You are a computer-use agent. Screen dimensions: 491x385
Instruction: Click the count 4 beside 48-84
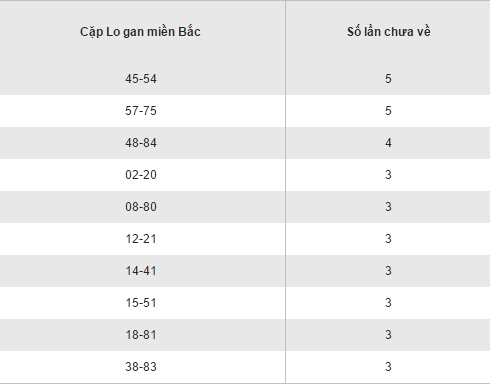click(388, 143)
